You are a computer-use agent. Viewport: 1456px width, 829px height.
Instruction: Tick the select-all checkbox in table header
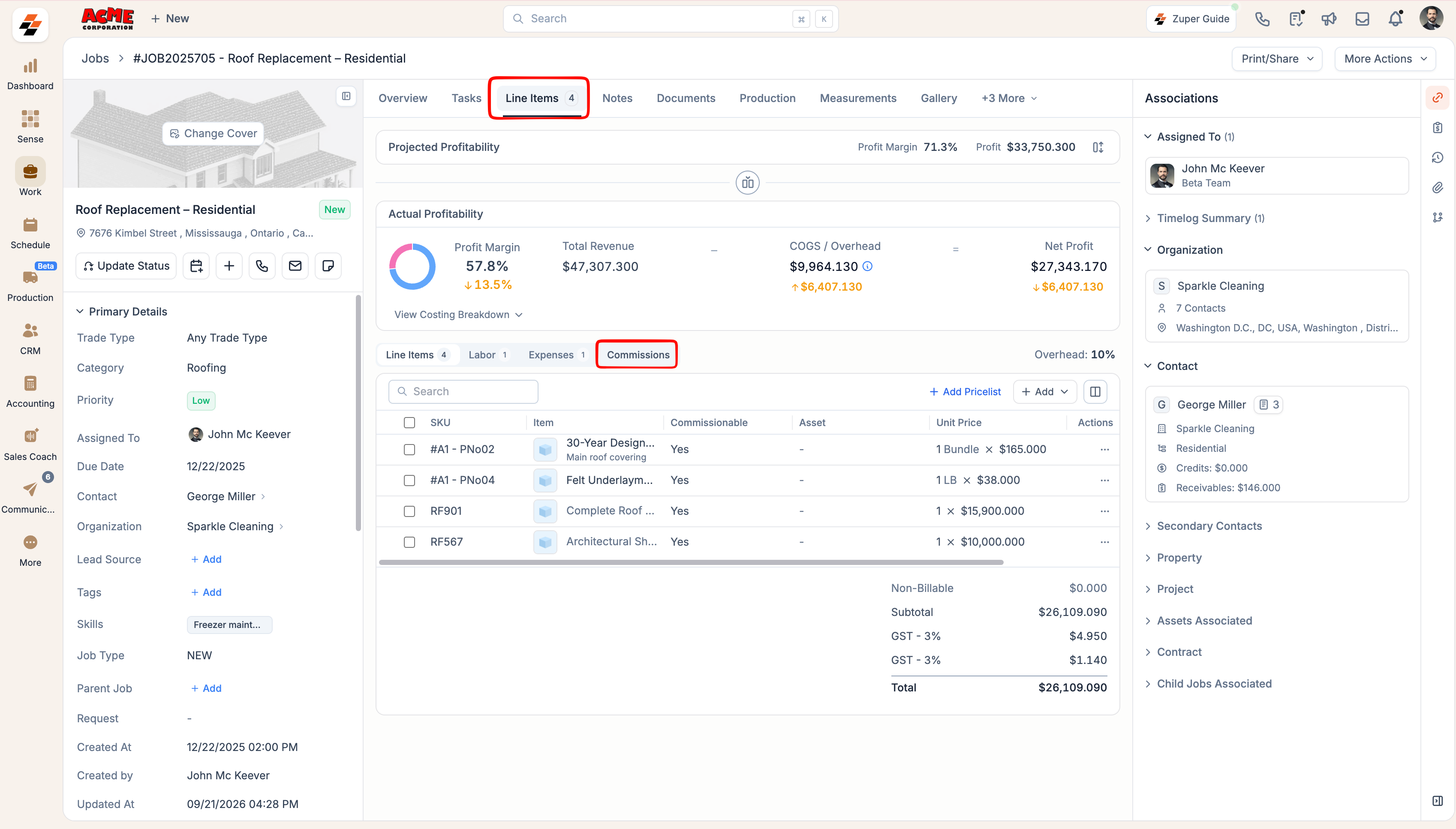pyautogui.click(x=409, y=423)
